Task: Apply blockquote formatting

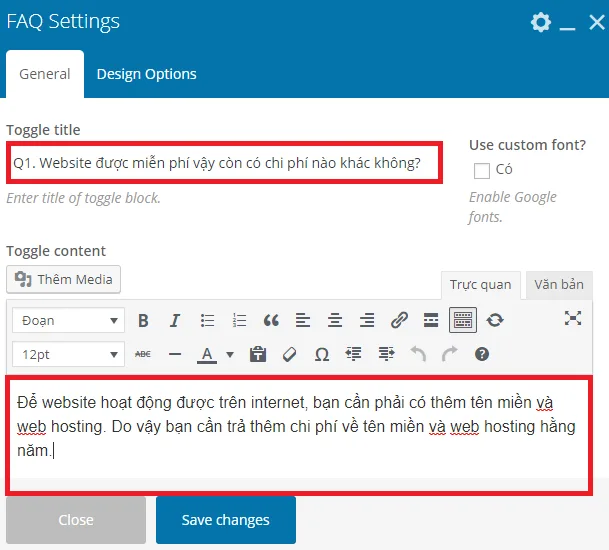Action: click(271, 320)
